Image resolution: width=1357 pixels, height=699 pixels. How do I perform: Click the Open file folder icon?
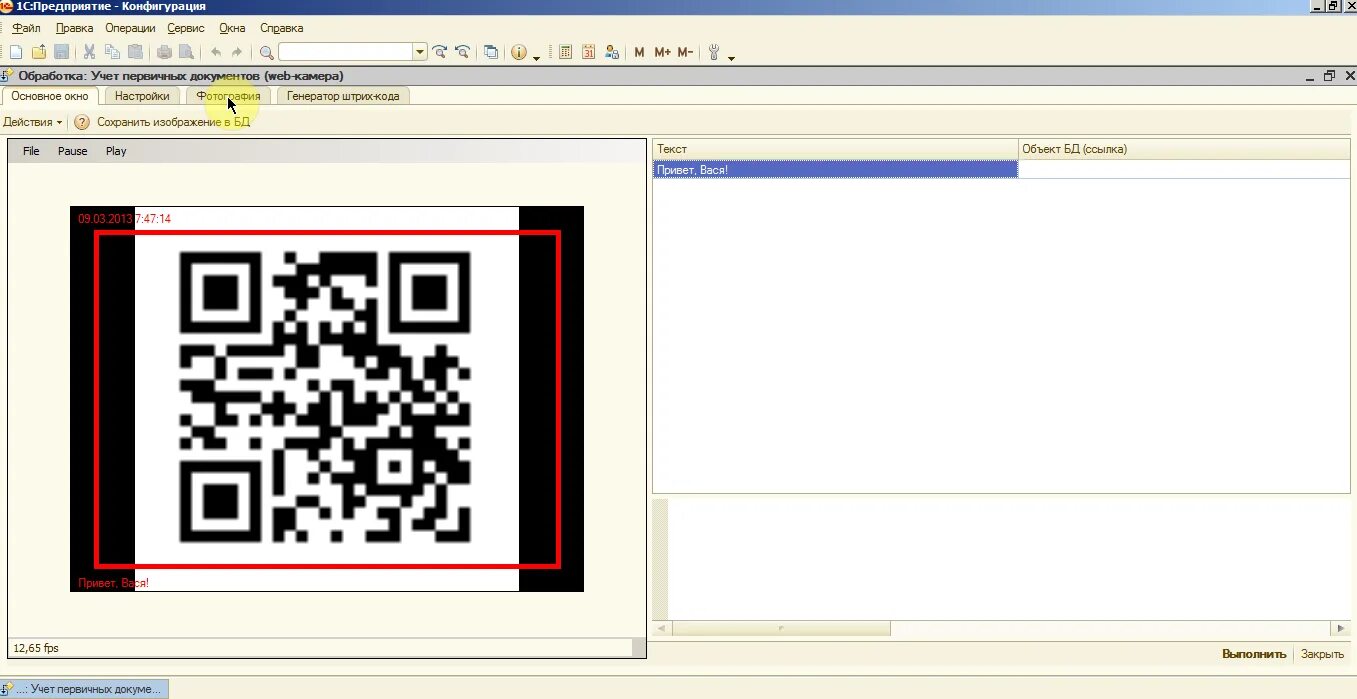click(x=39, y=52)
